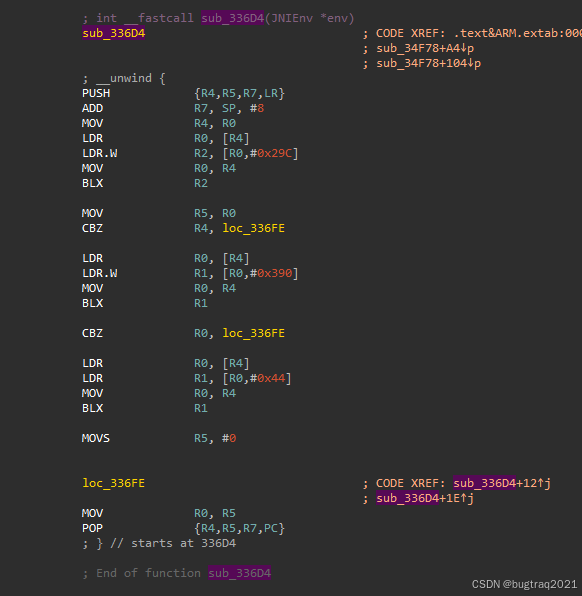This screenshot has height=596, width=582.
Task: Click the ADD R7, SP, #8 instruction
Action: pyautogui.click(x=173, y=108)
